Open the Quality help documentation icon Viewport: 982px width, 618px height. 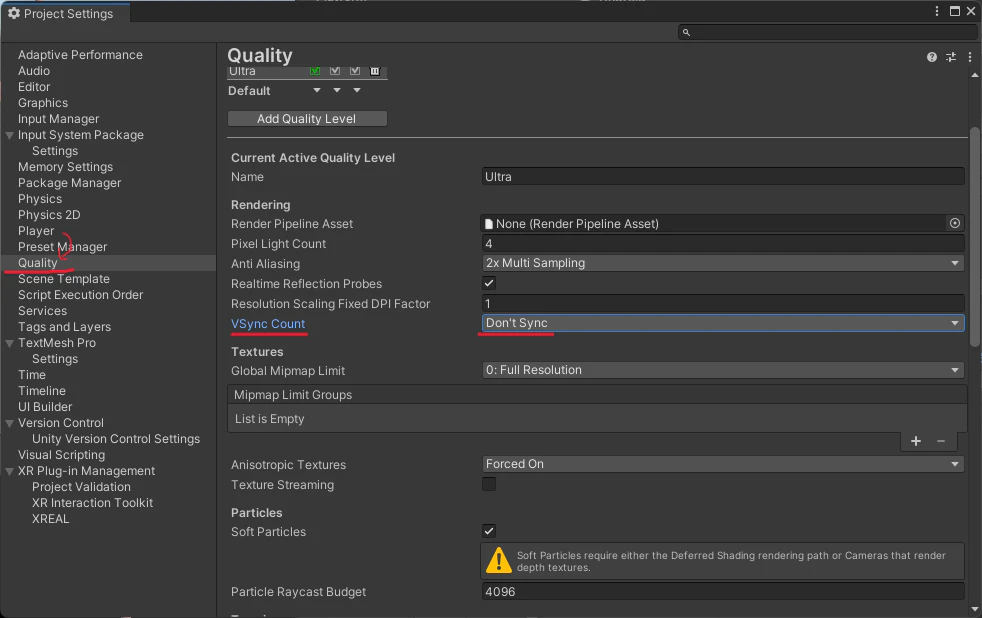click(x=932, y=57)
